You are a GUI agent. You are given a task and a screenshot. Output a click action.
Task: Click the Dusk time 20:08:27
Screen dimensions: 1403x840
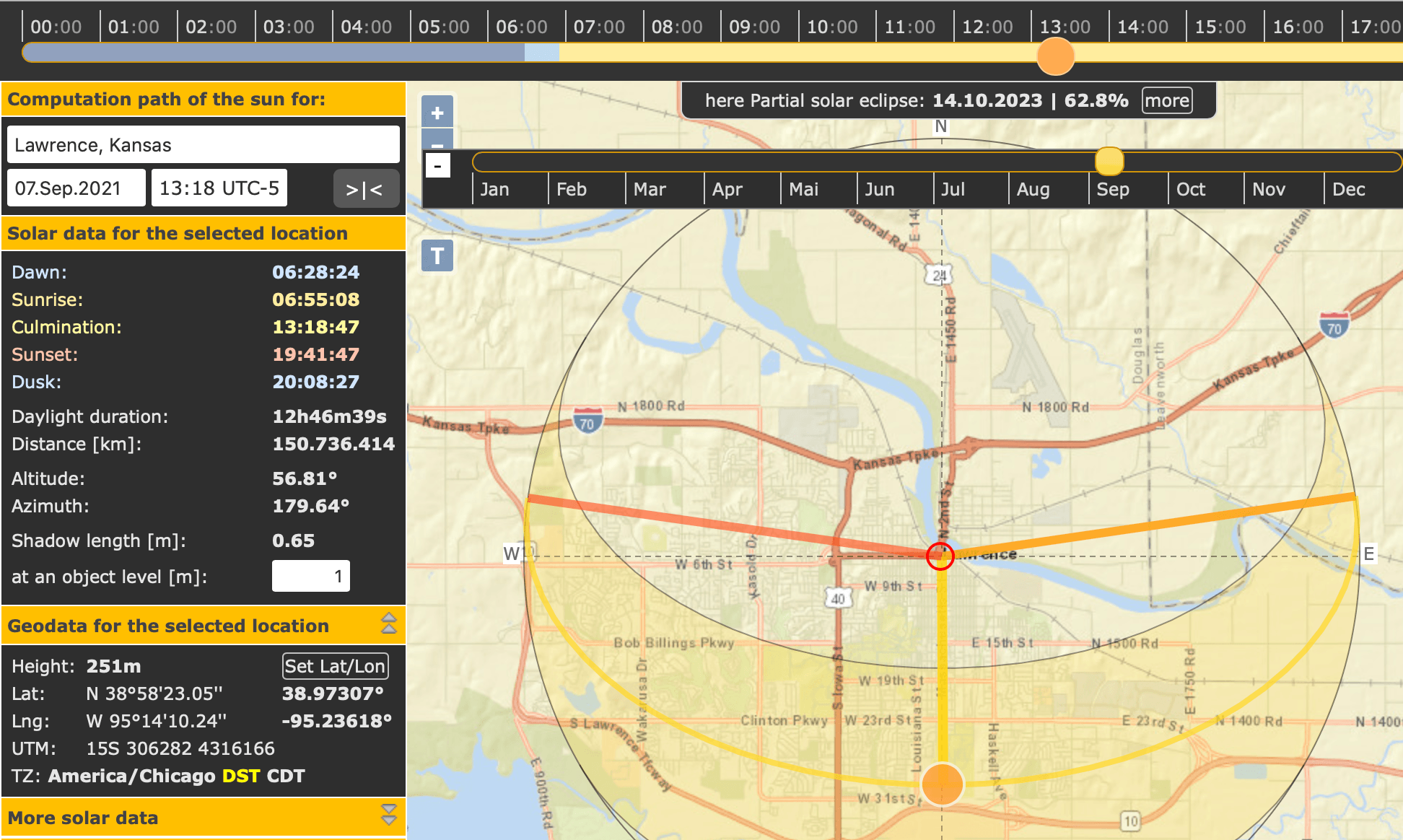[316, 382]
